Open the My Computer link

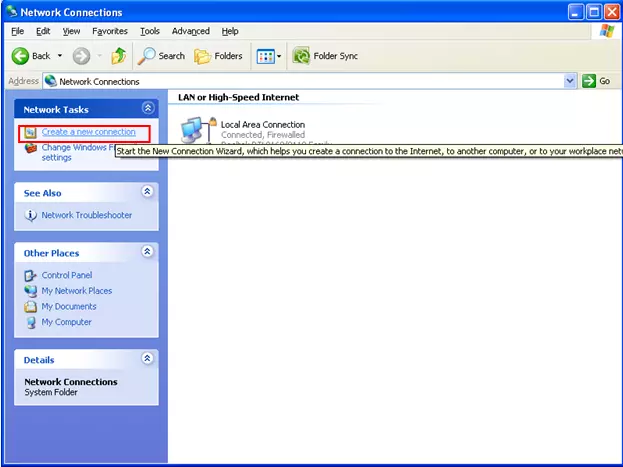click(x=66, y=322)
